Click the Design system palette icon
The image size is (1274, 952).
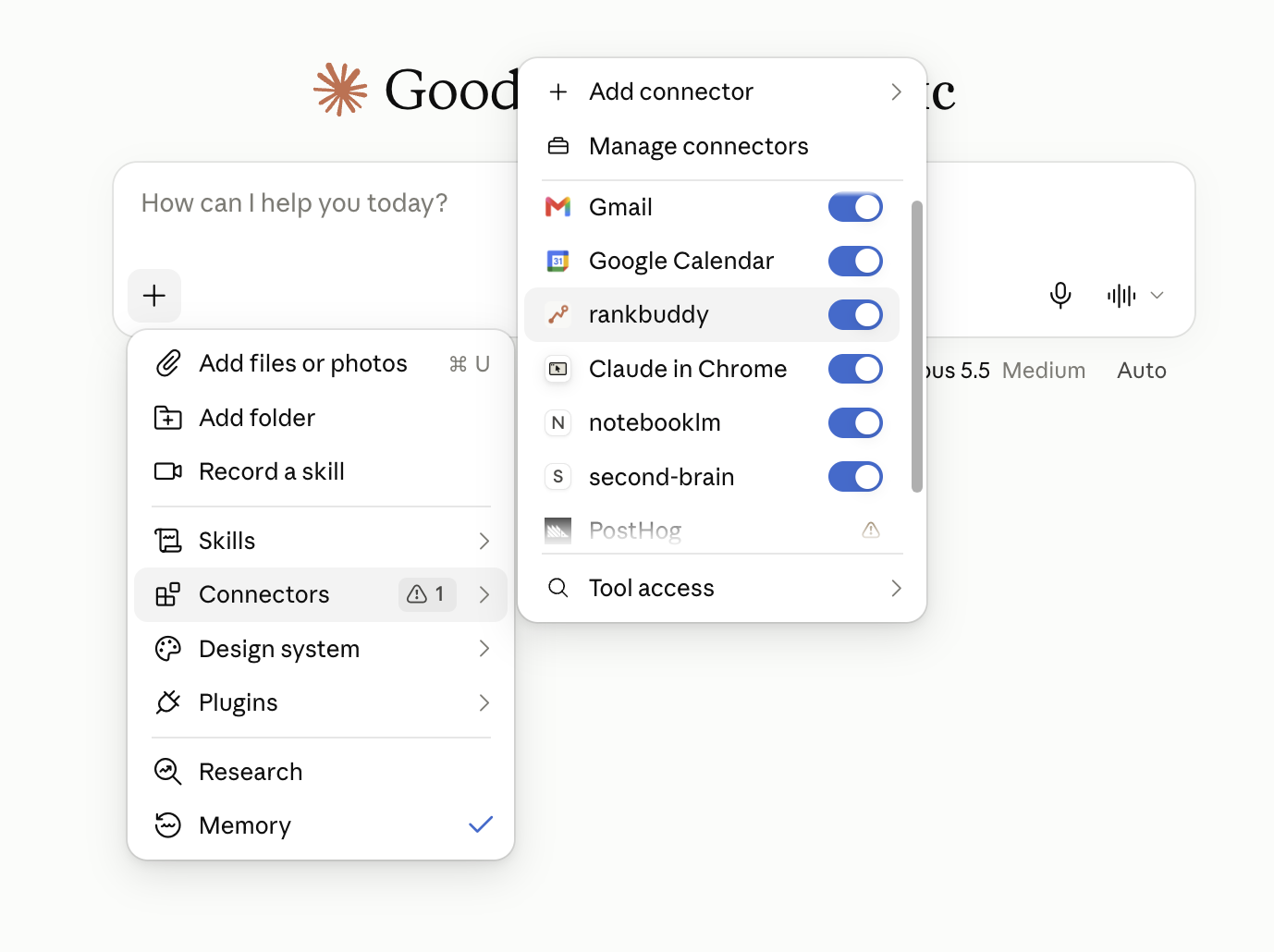point(168,649)
